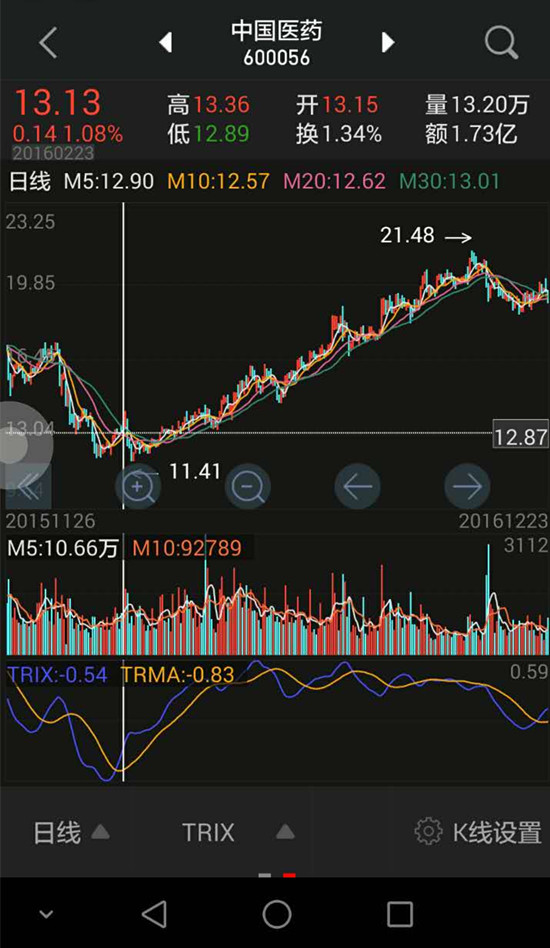This screenshot has width=550, height=948.
Task: Jump to earliest data with double-left arrow
Action: (x=28, y=486)
